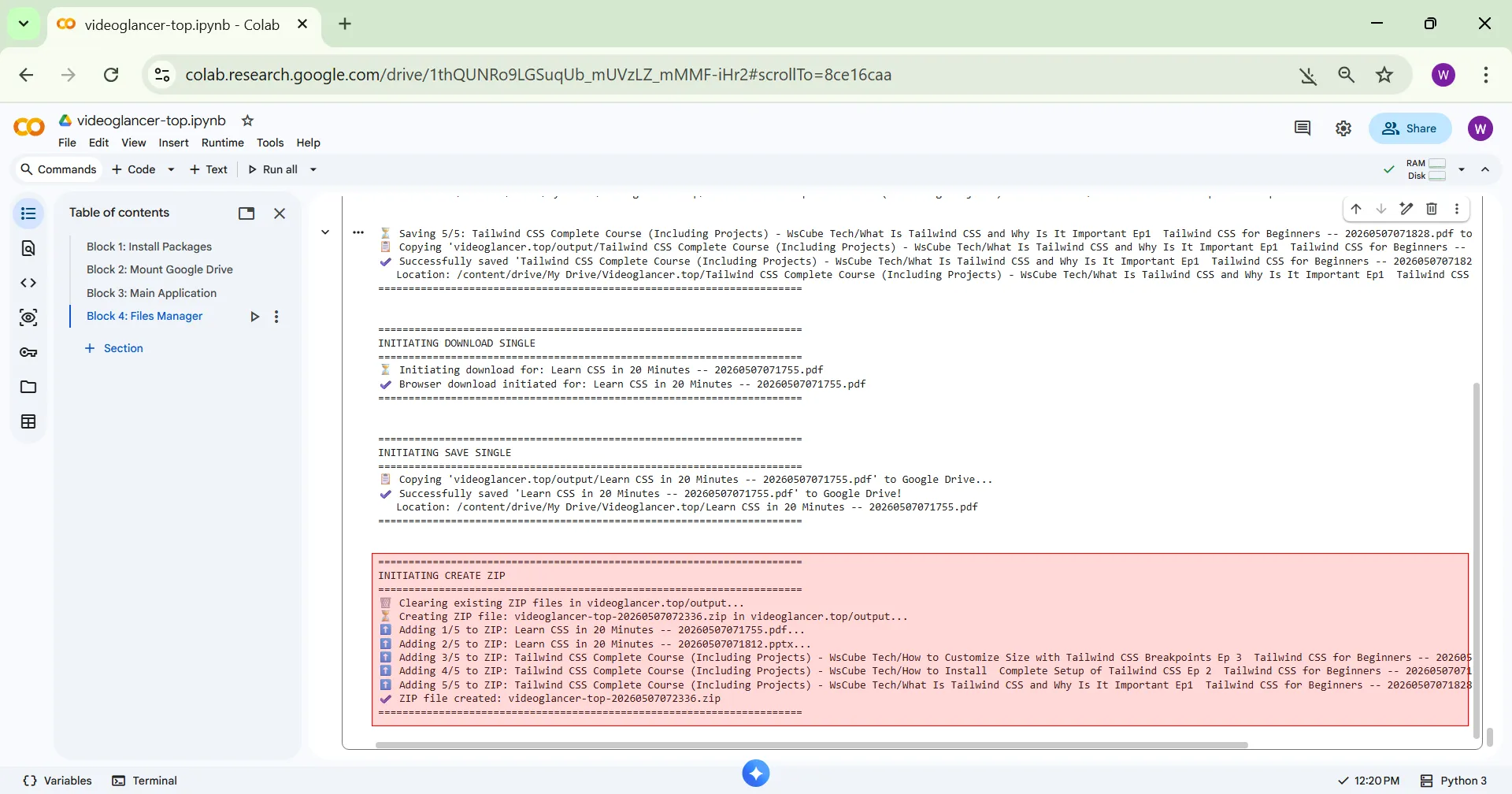Open the Gemini sparkle button
Screen dimensions: 1512x794
(x=756, y=774)
